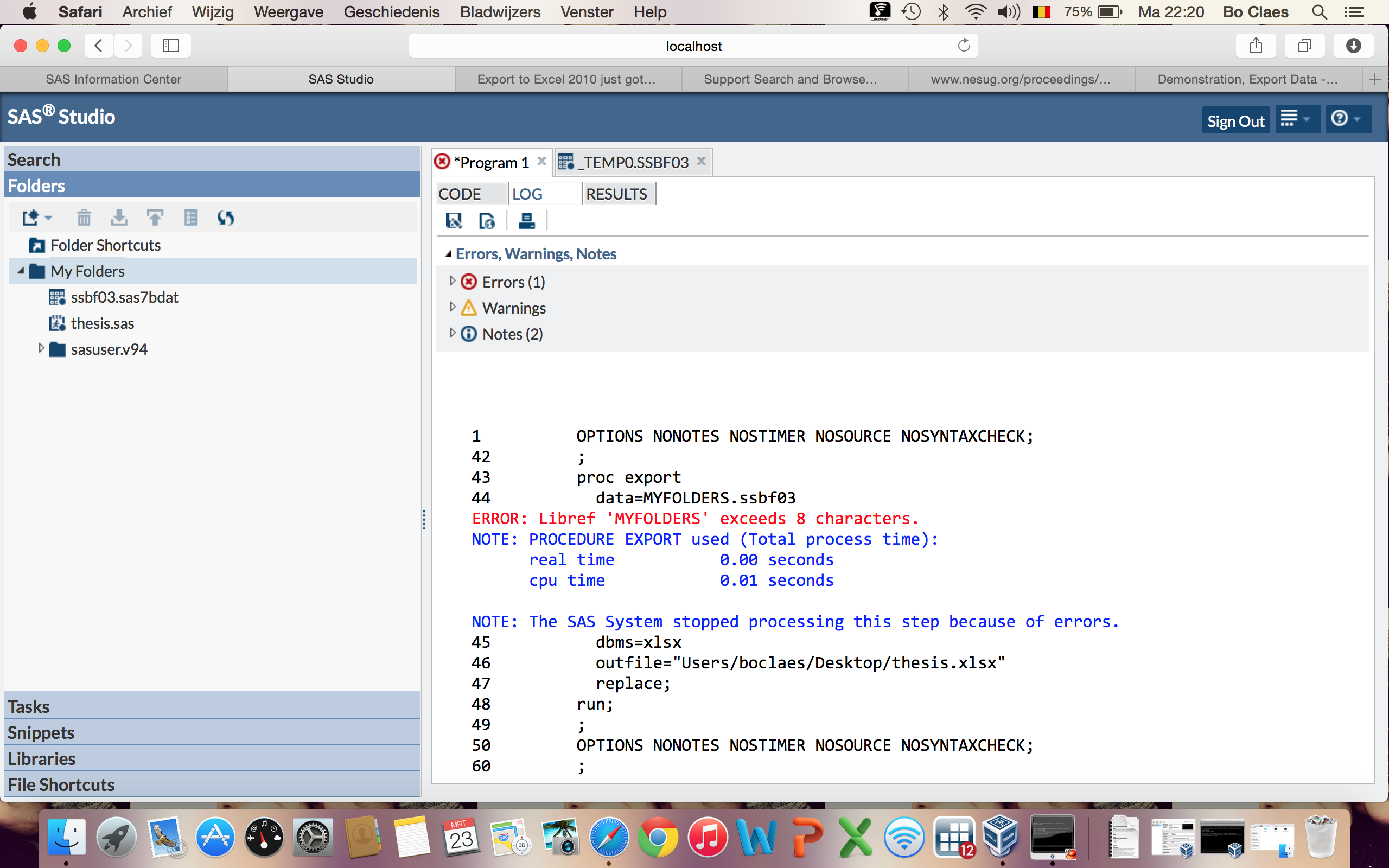
Task: Select the thesis.sas file
Action: 92,323
